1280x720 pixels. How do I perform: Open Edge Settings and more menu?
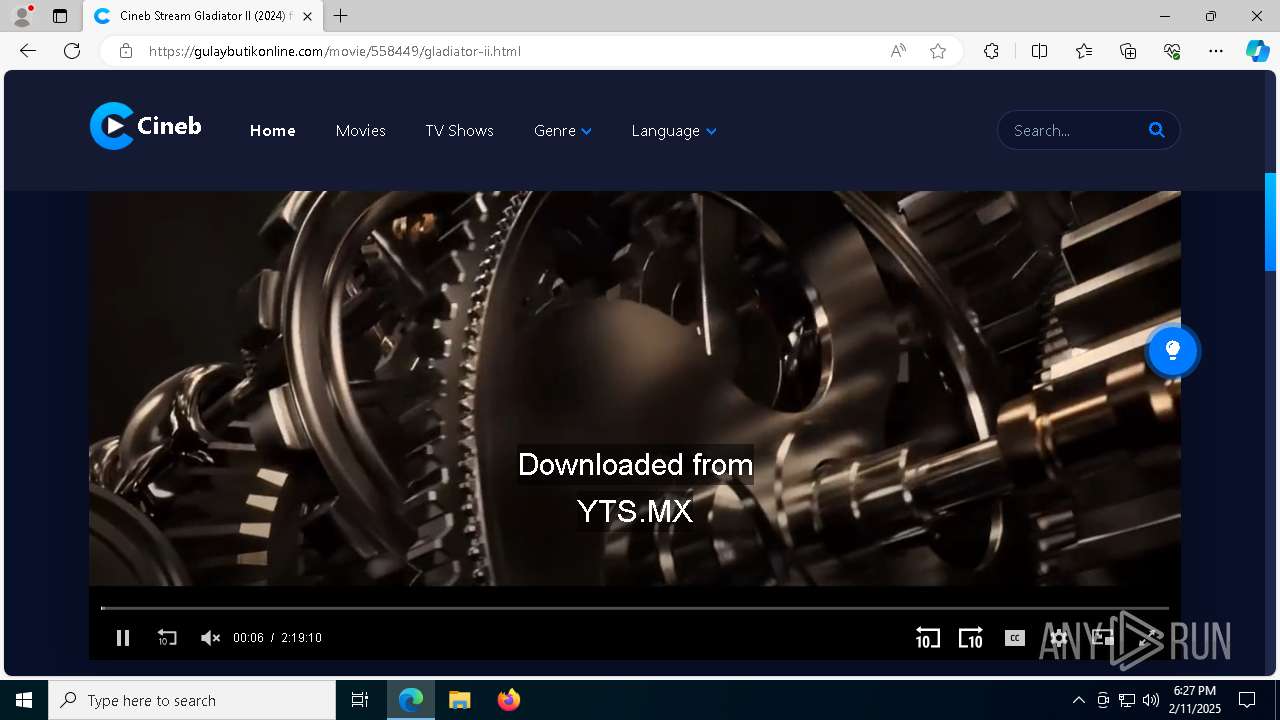coord(1216,51)
